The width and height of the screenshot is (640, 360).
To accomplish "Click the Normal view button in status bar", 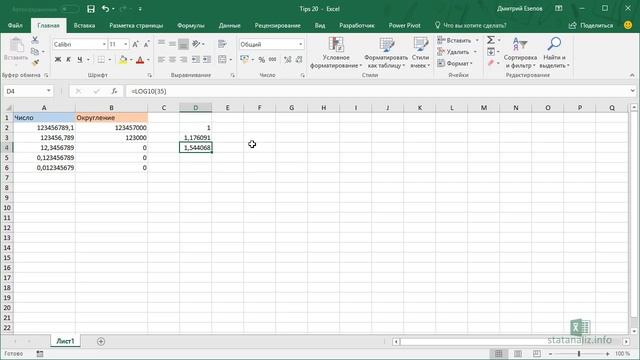I will (x=499, y=354).
